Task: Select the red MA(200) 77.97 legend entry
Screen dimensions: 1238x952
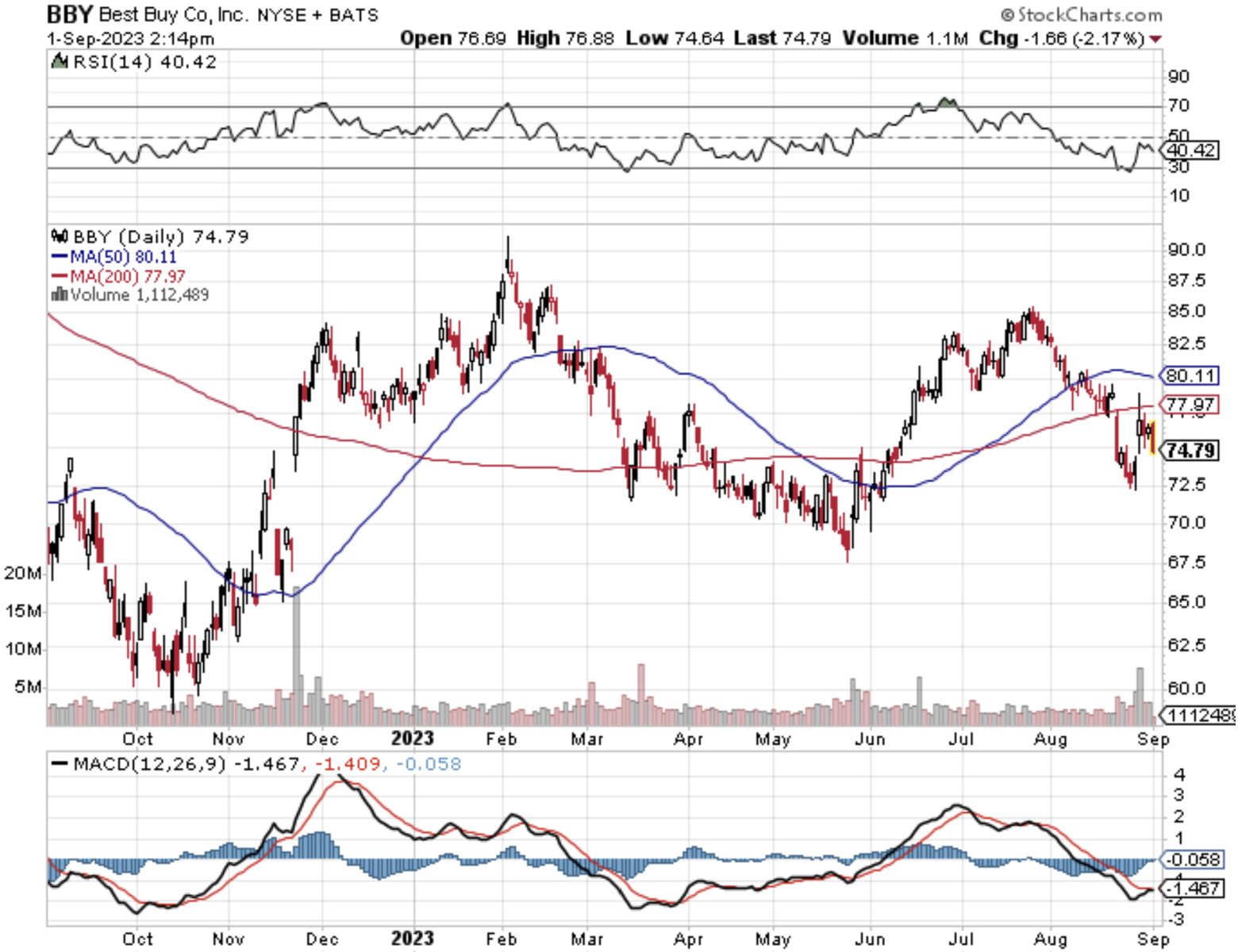Action: (x=117, y=276)
